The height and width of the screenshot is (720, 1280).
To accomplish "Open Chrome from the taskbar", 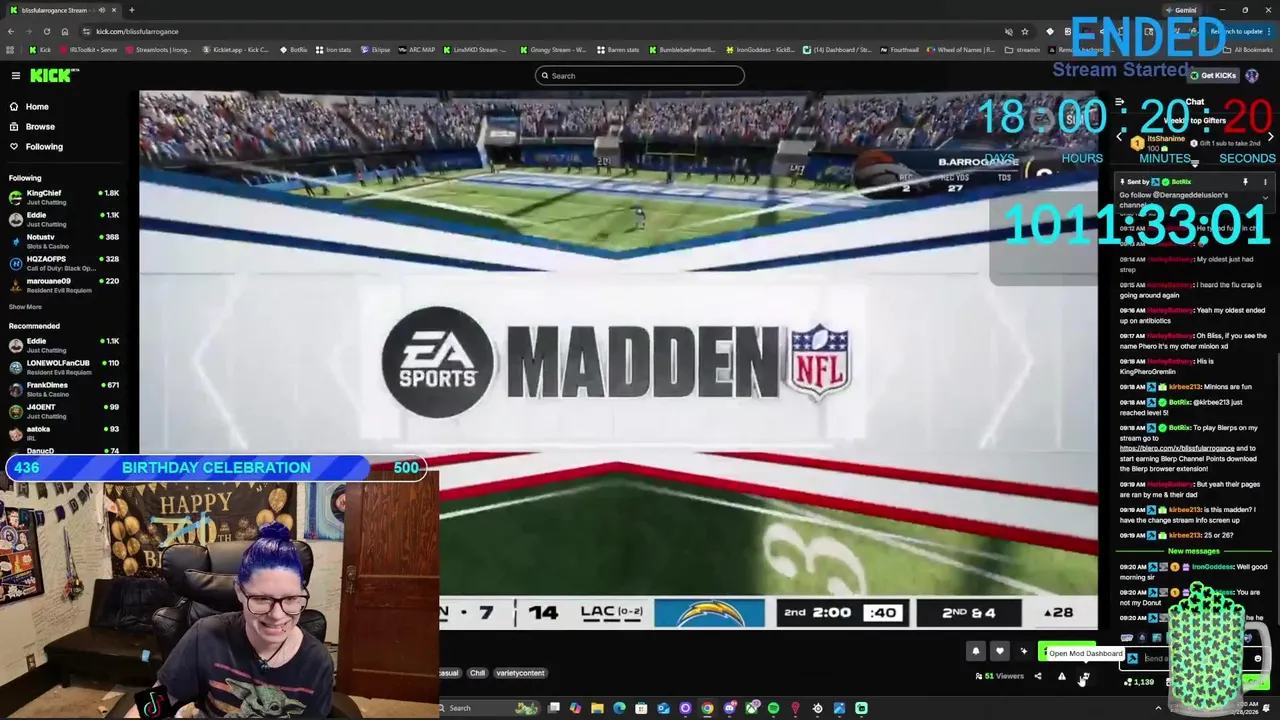I will [x=707, y=708].
